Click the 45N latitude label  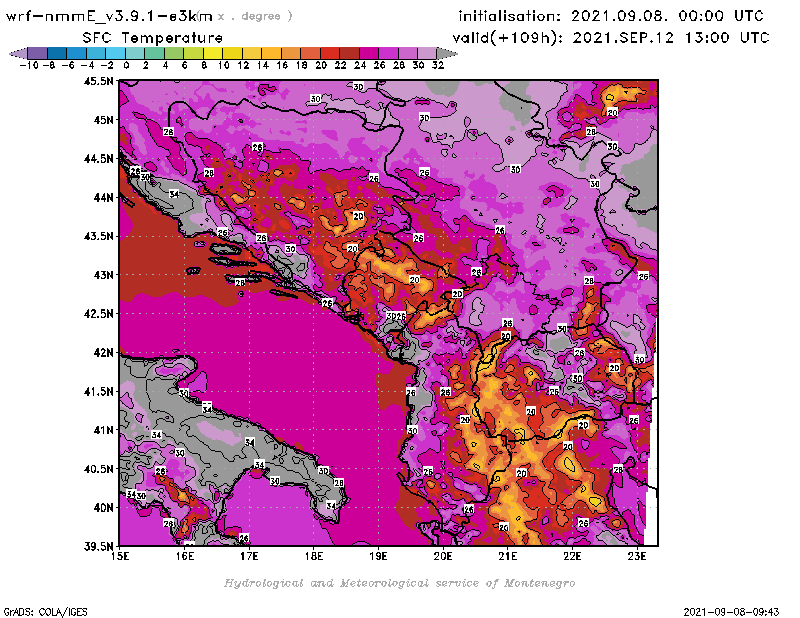point(103,120)
